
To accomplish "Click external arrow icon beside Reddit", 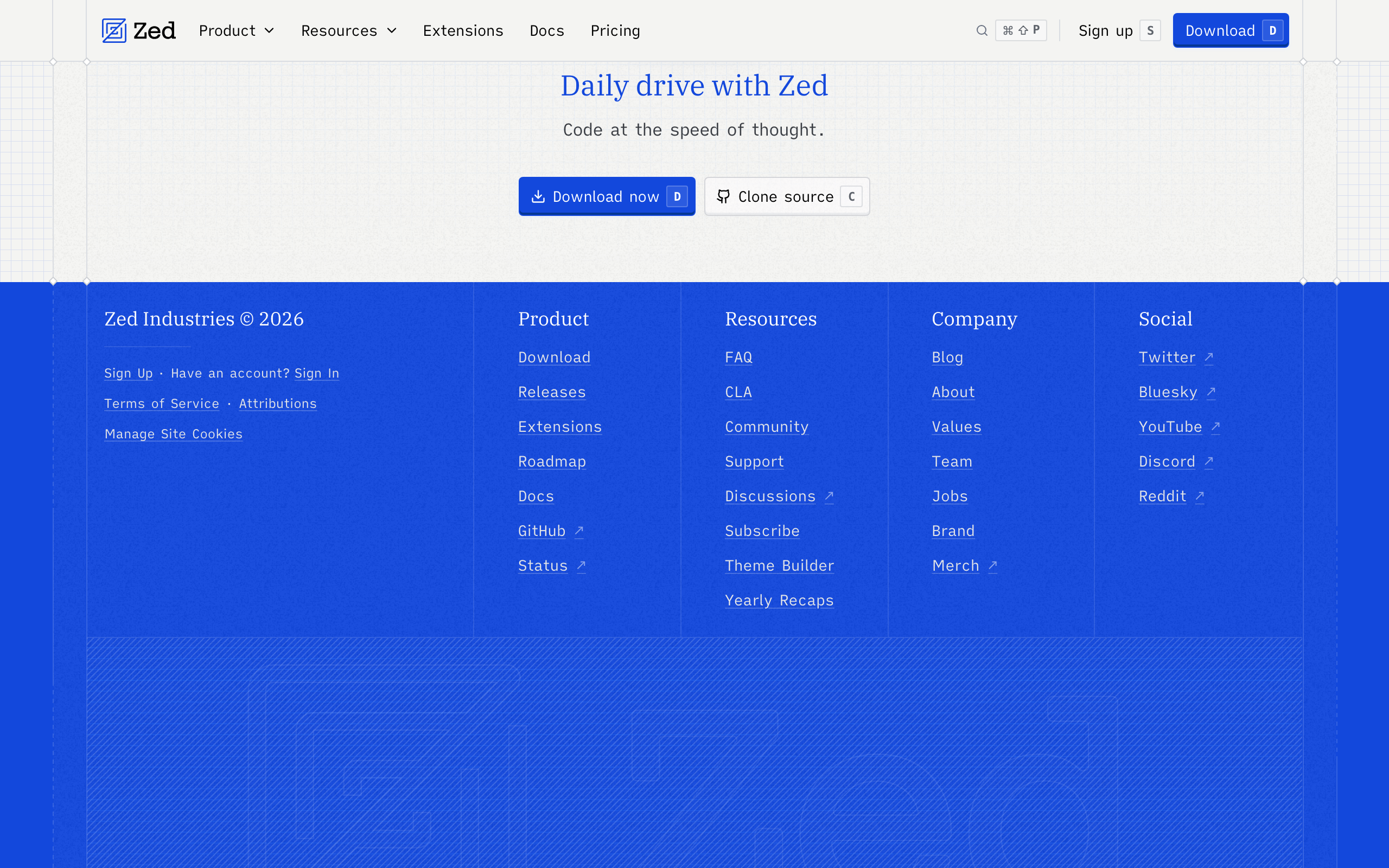I will pyautogui.click(x=1200, y=496).
